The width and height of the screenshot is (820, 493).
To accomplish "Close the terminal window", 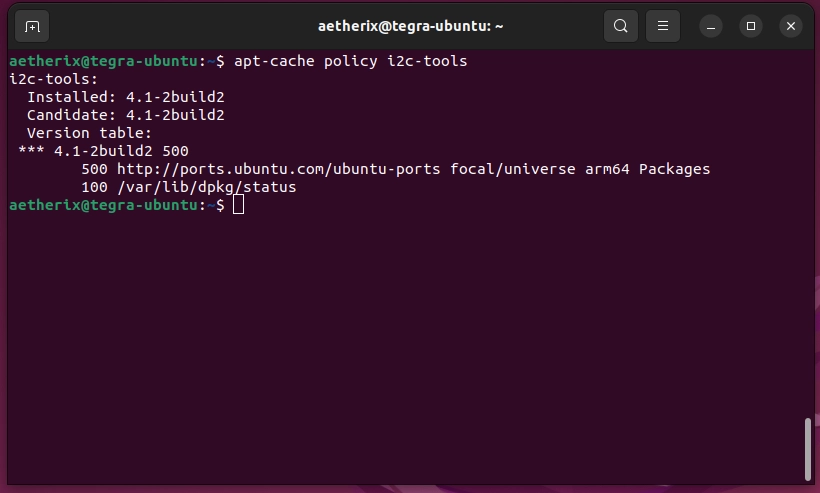I will [x=791, y=26].
